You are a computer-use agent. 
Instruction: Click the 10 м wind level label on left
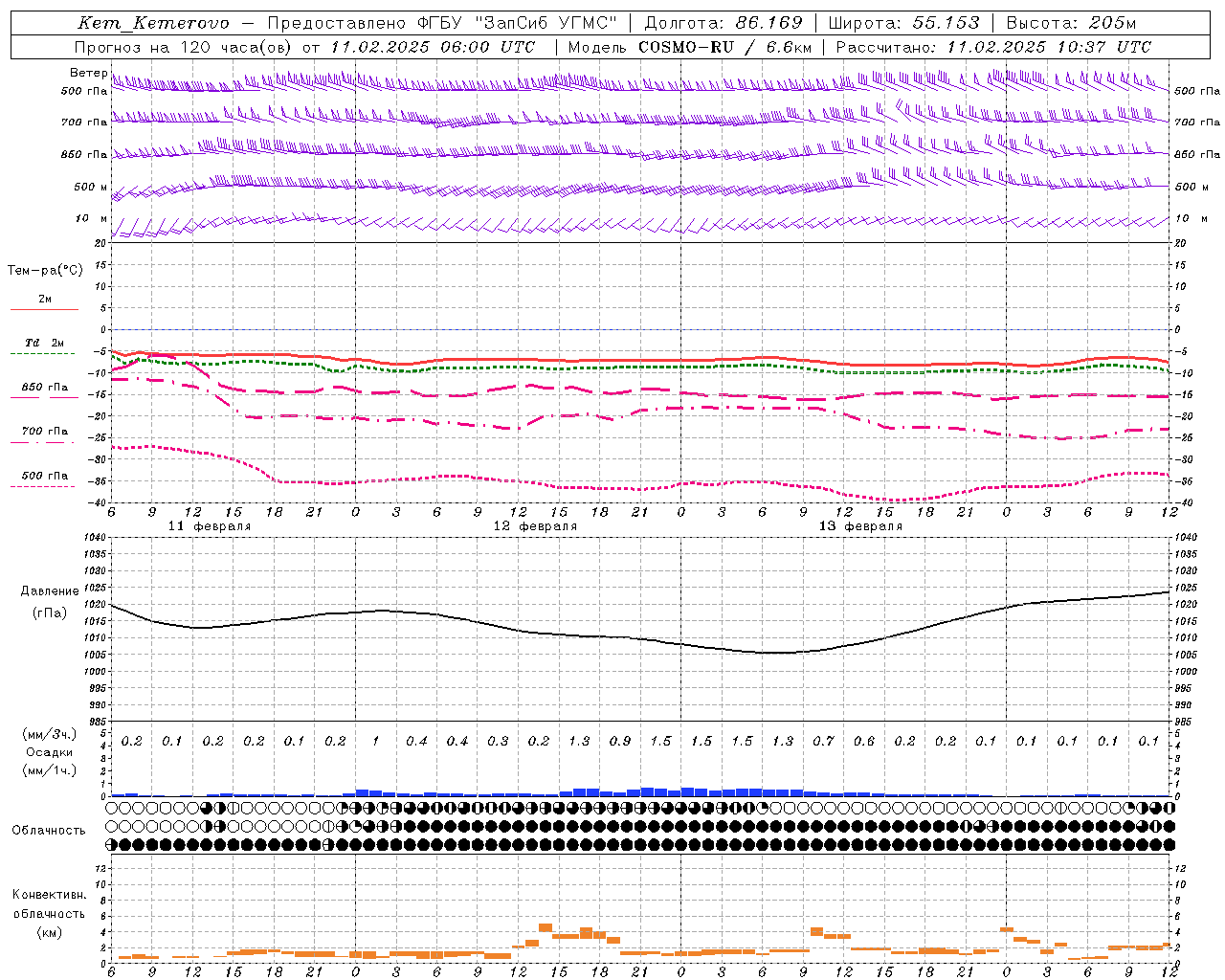[x=92, y=218]
